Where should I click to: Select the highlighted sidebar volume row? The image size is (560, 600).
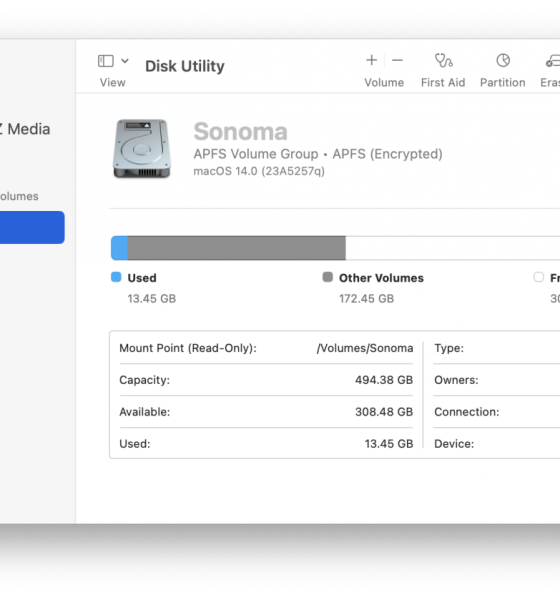click(32, 227)
